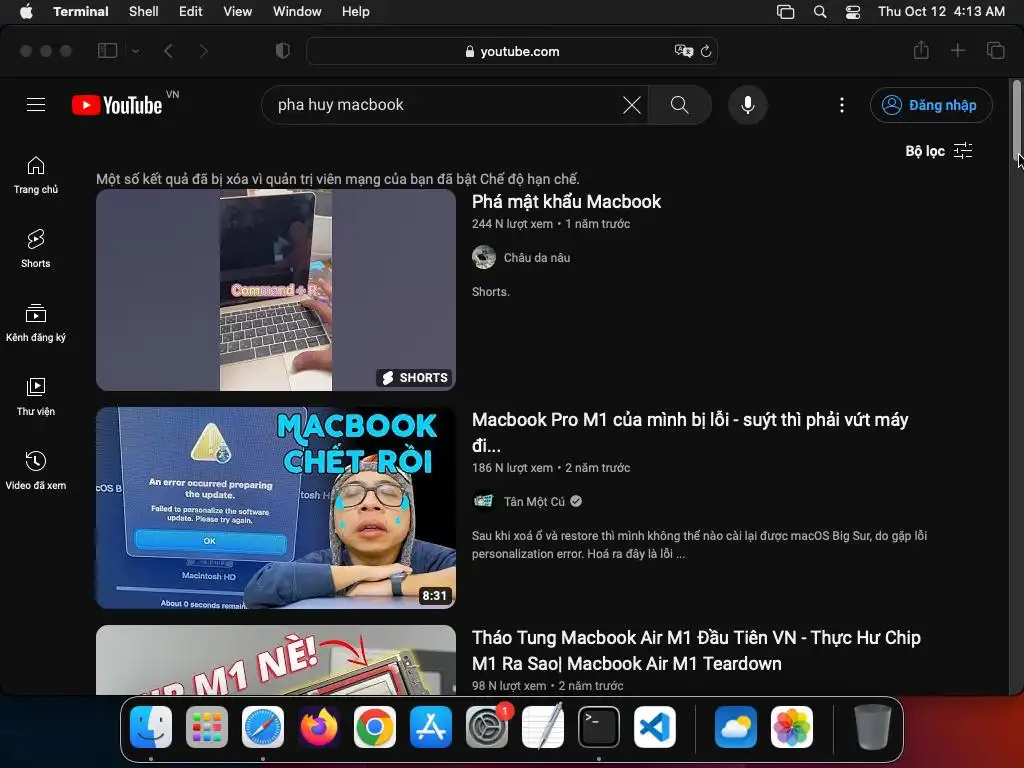This screenshot has height=768, width=1024.
Task: Open Terminal from the Dock
Action: click(x=599, y=727)
